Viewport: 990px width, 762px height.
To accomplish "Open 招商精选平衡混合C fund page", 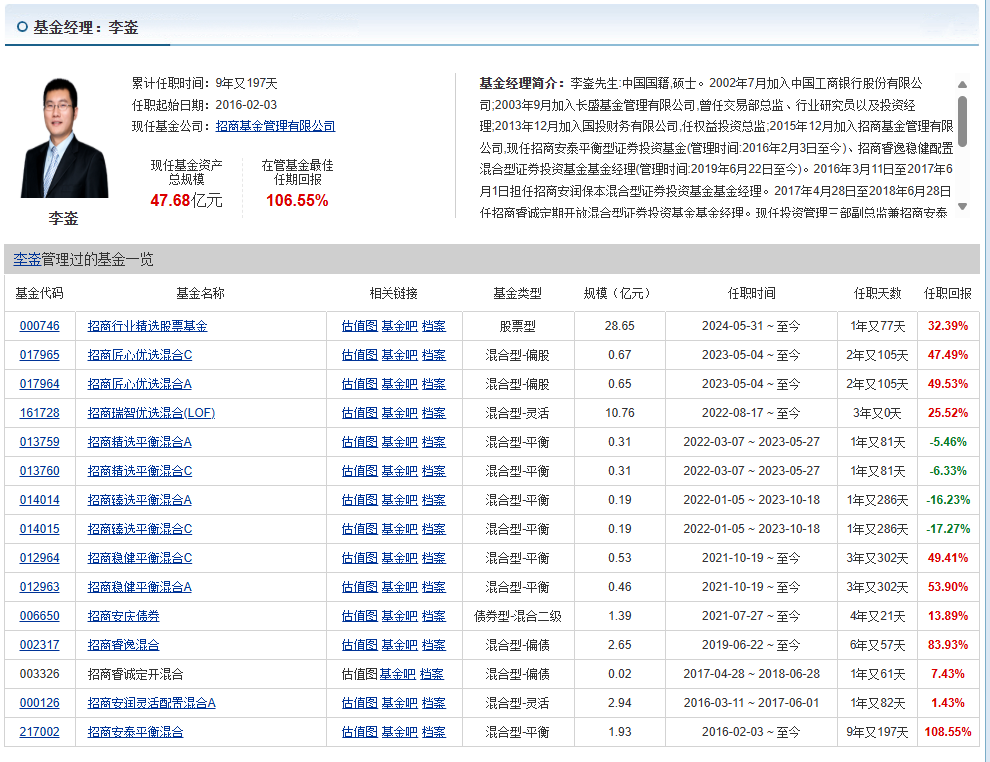I will [x=140, y=471].
